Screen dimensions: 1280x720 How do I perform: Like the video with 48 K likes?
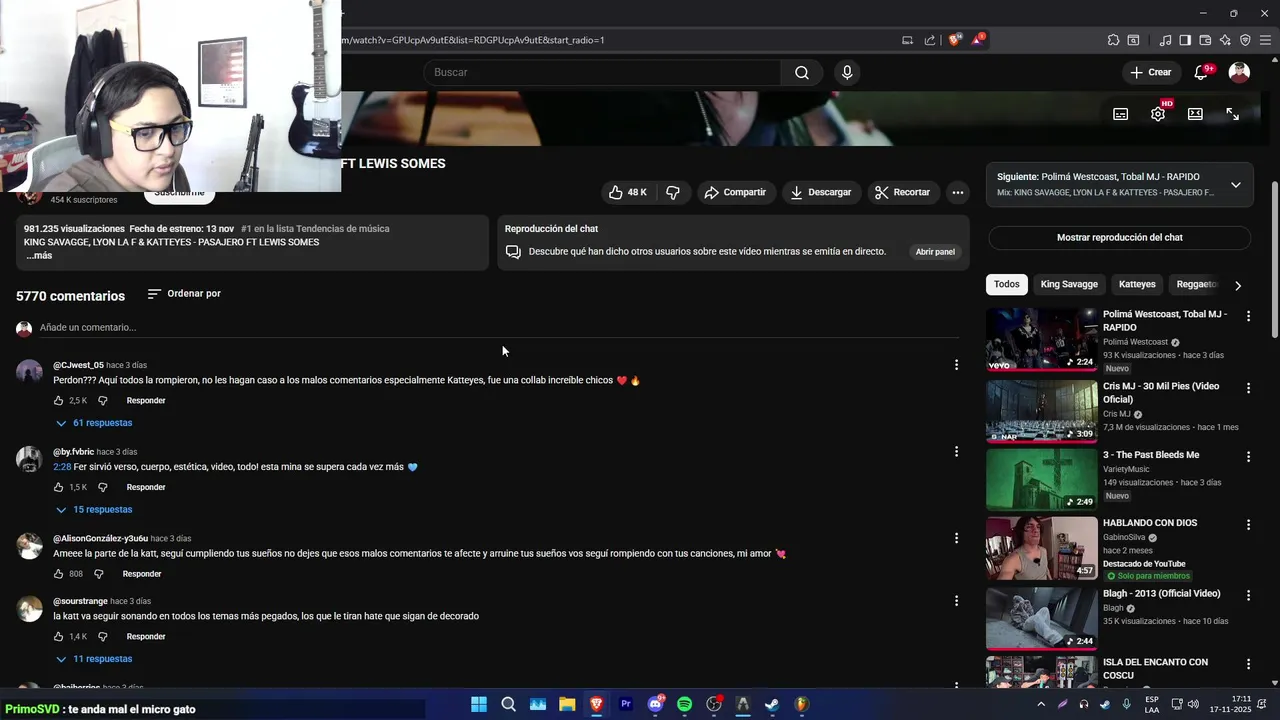(628, 192)
